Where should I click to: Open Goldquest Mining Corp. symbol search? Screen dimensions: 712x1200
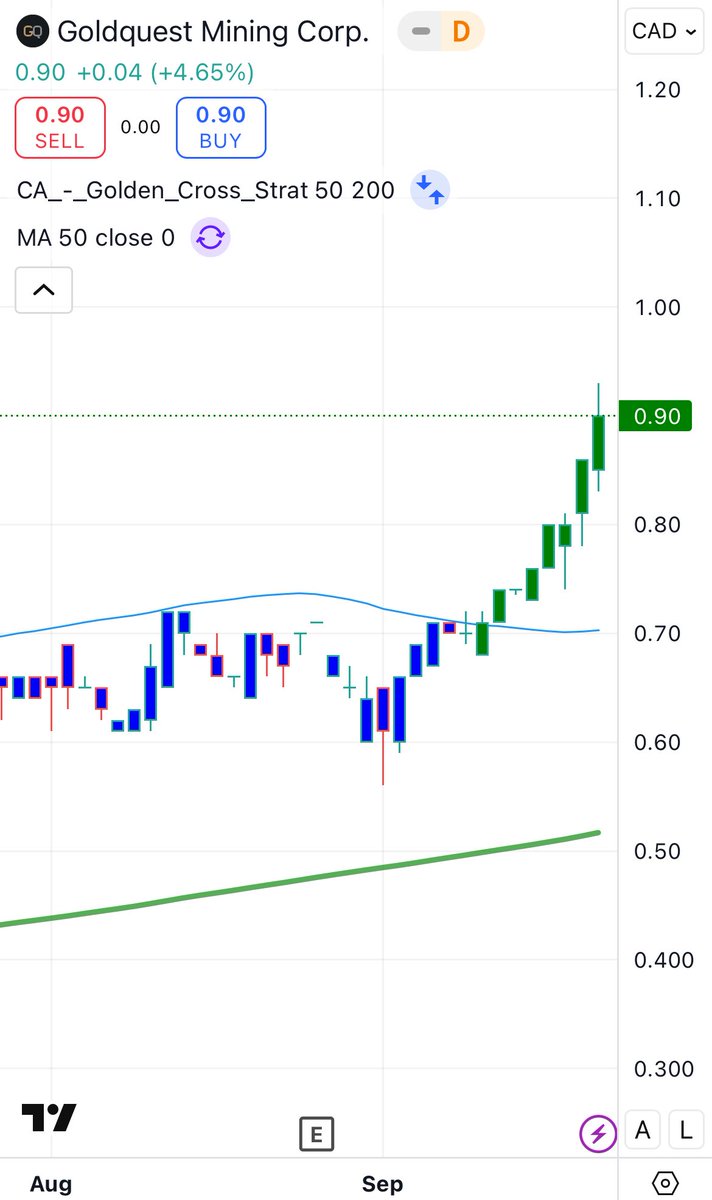coord(213,31)
